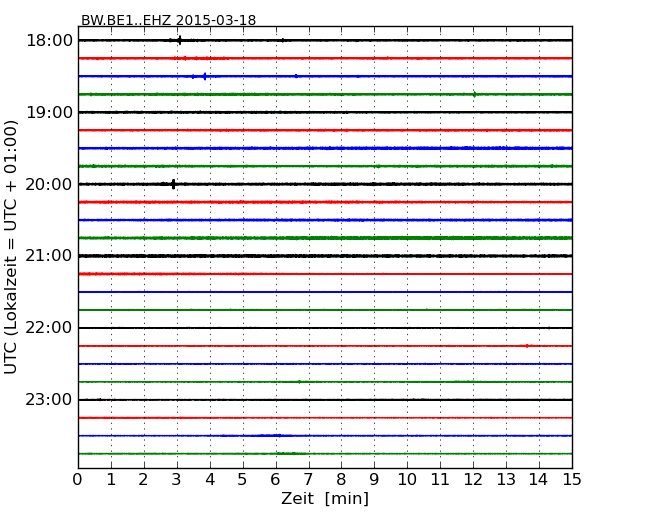Click the x-axis tick label "8"
Viewport: 650px width, 520px height.
[341, 480]
